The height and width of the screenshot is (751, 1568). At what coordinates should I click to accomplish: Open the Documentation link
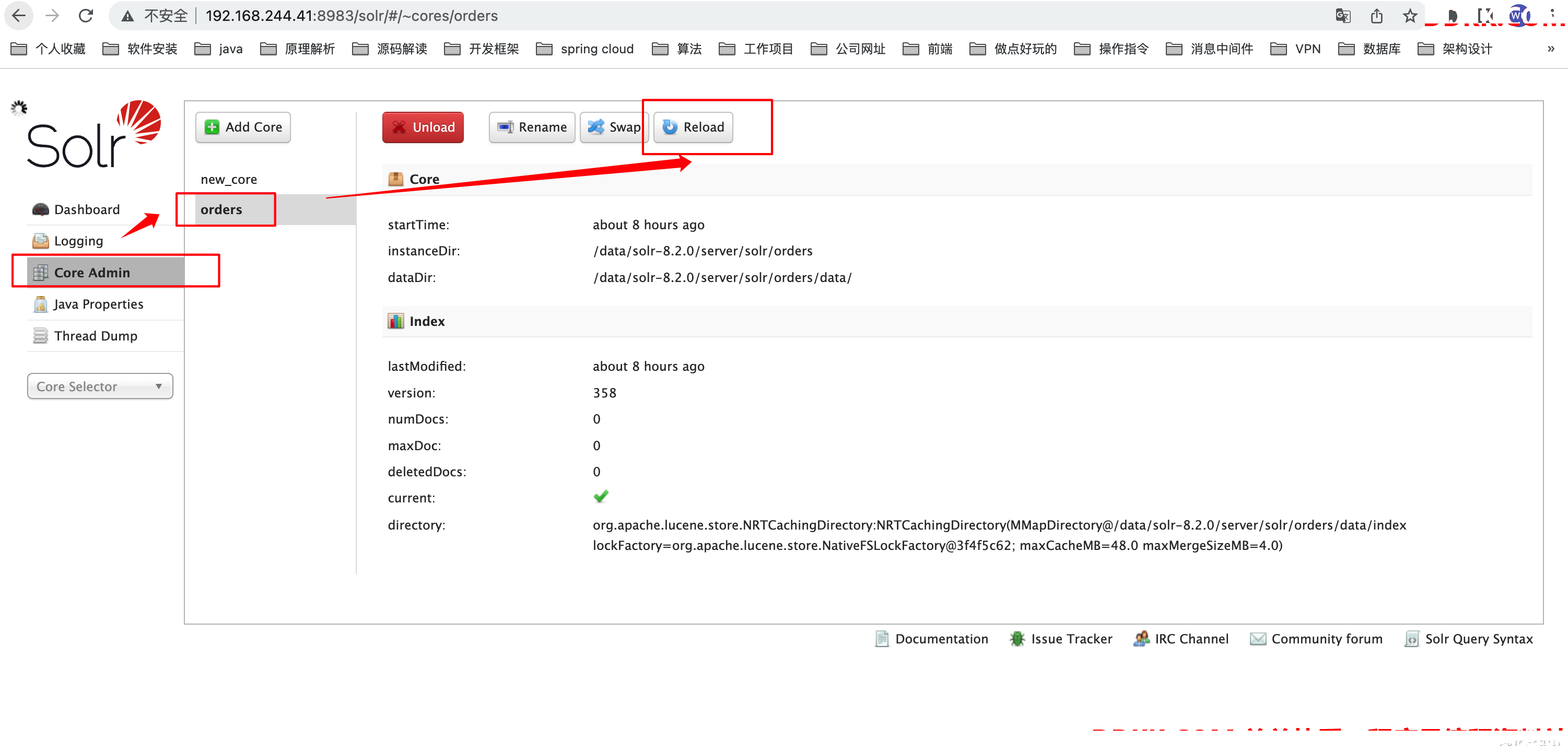pos(932,639)
